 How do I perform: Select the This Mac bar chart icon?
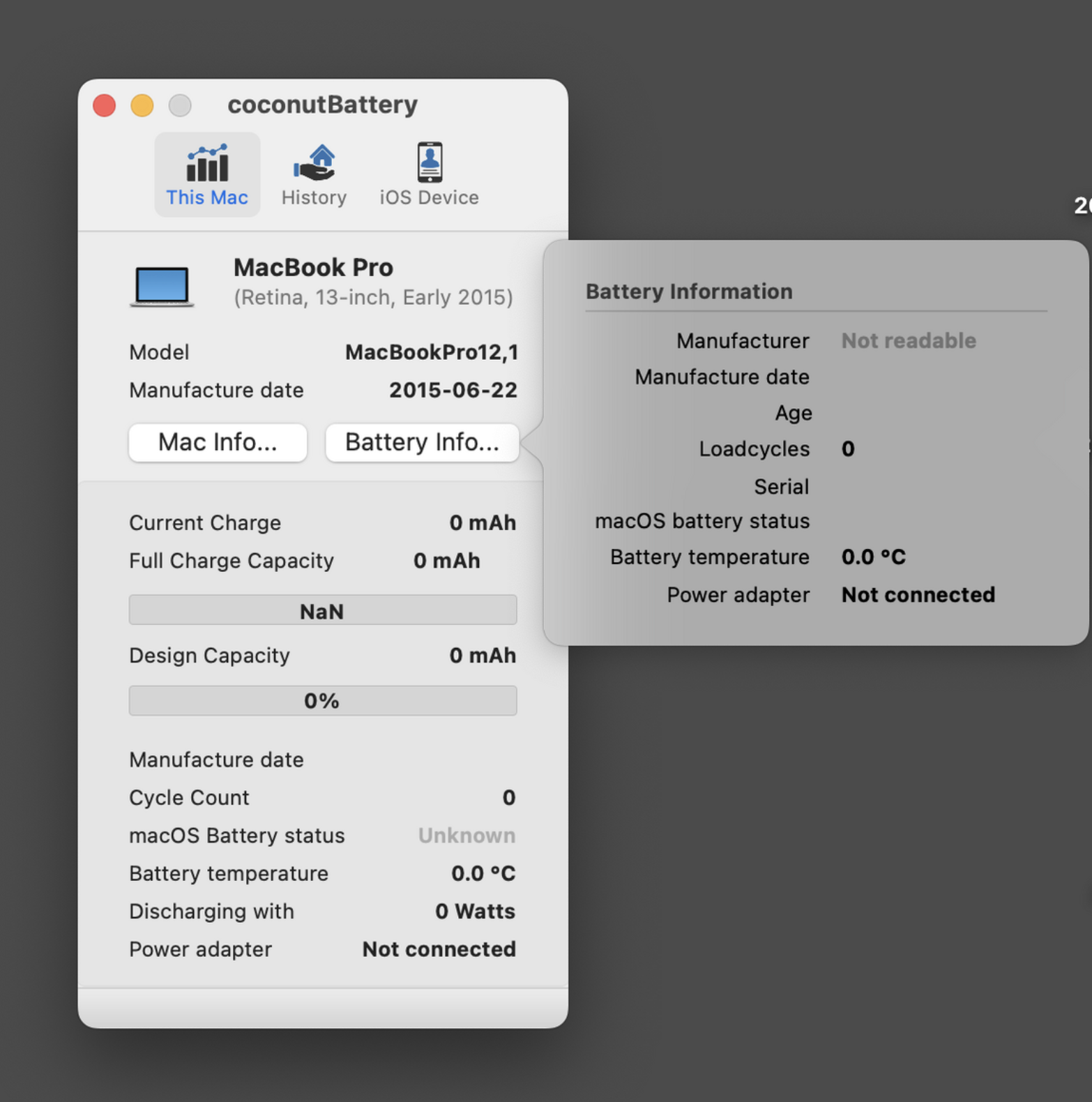click(207, 163)
